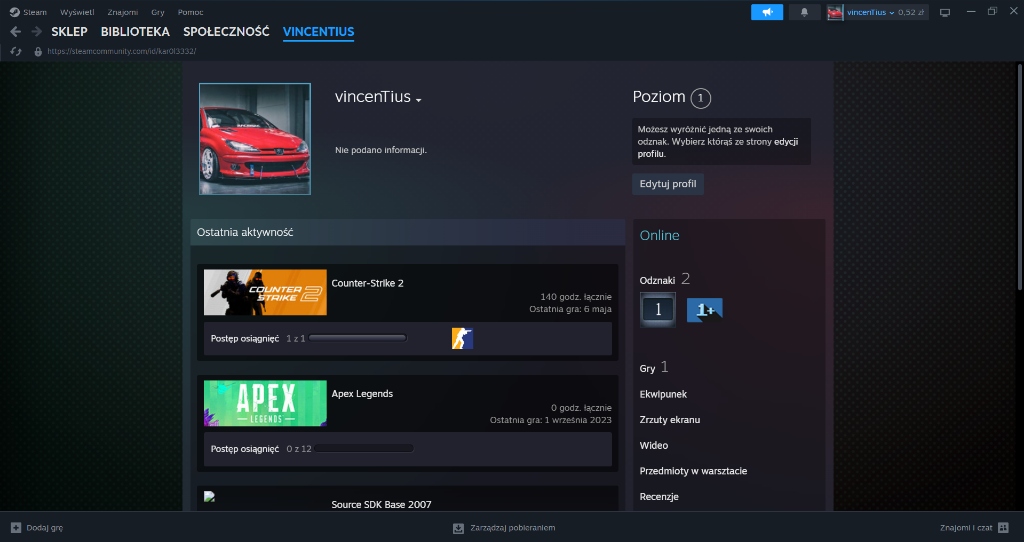The image size is (1024, 542).
Task: Go forward with the right arrow
Action: point(37,31)
